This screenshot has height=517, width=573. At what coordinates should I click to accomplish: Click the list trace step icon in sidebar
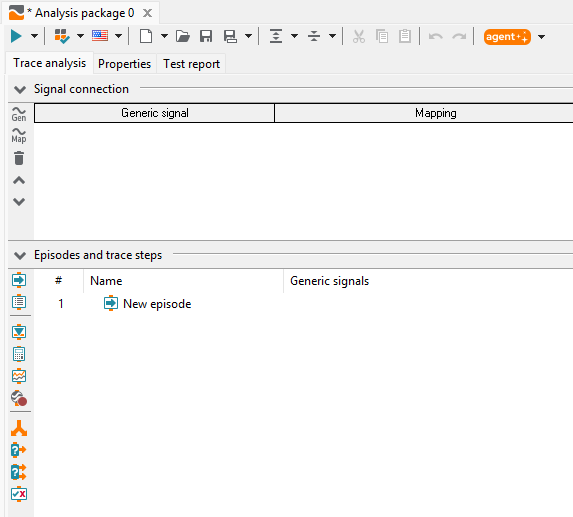point(19,302)
